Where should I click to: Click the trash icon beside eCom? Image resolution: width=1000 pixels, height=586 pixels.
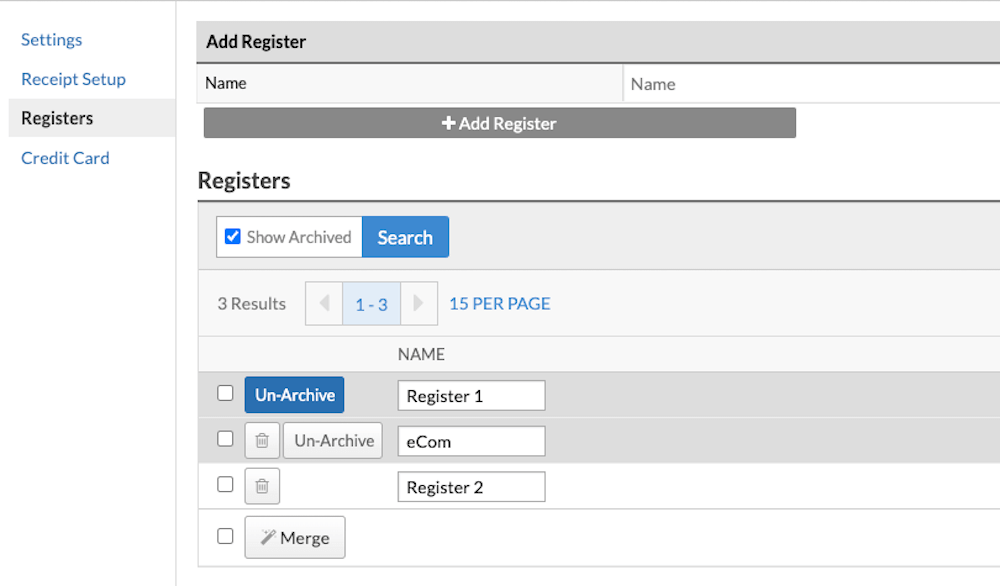click(x=262, y=440)
